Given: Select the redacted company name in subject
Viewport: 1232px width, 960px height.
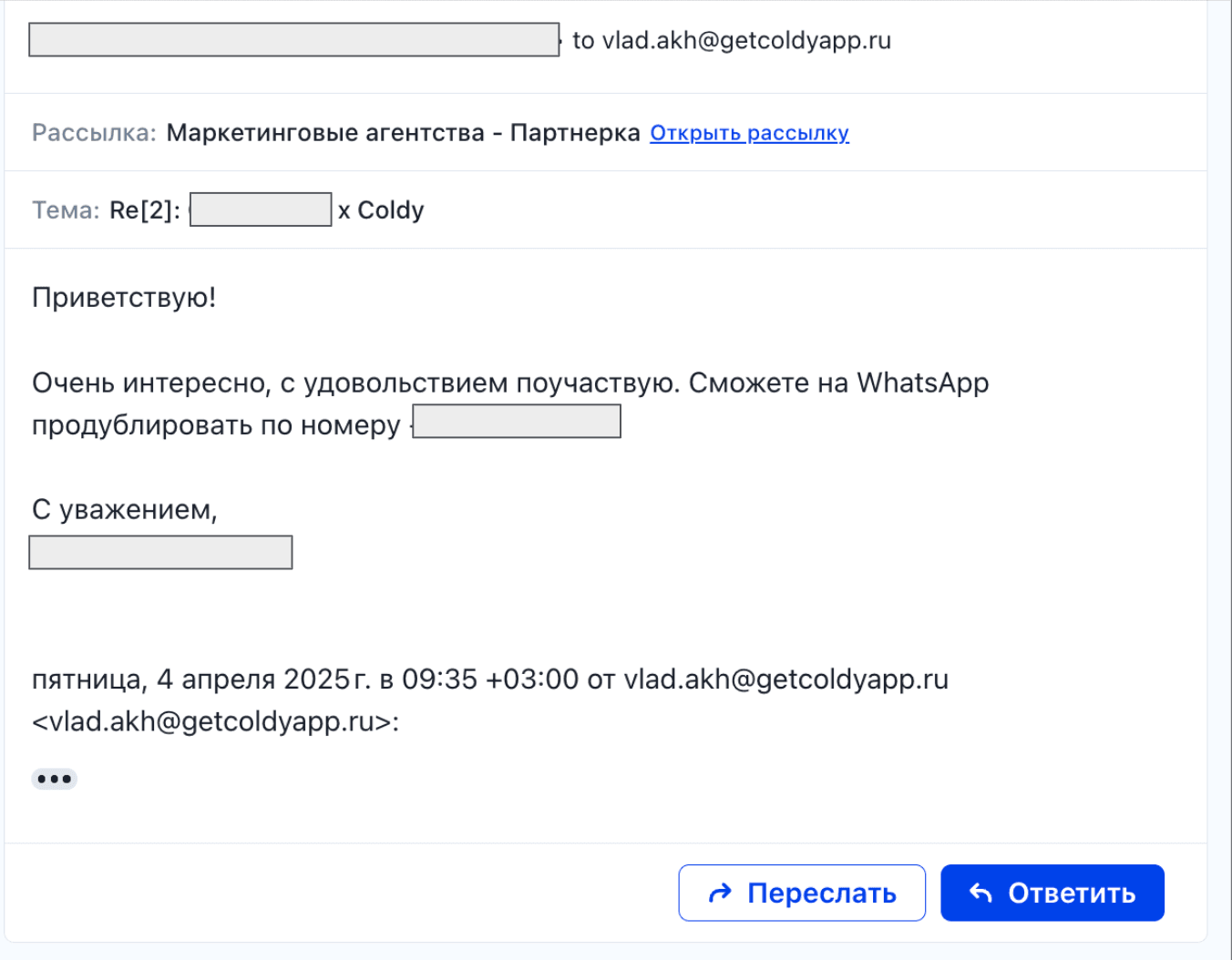Looking at the screenshot, I should (x=260, y=209).
